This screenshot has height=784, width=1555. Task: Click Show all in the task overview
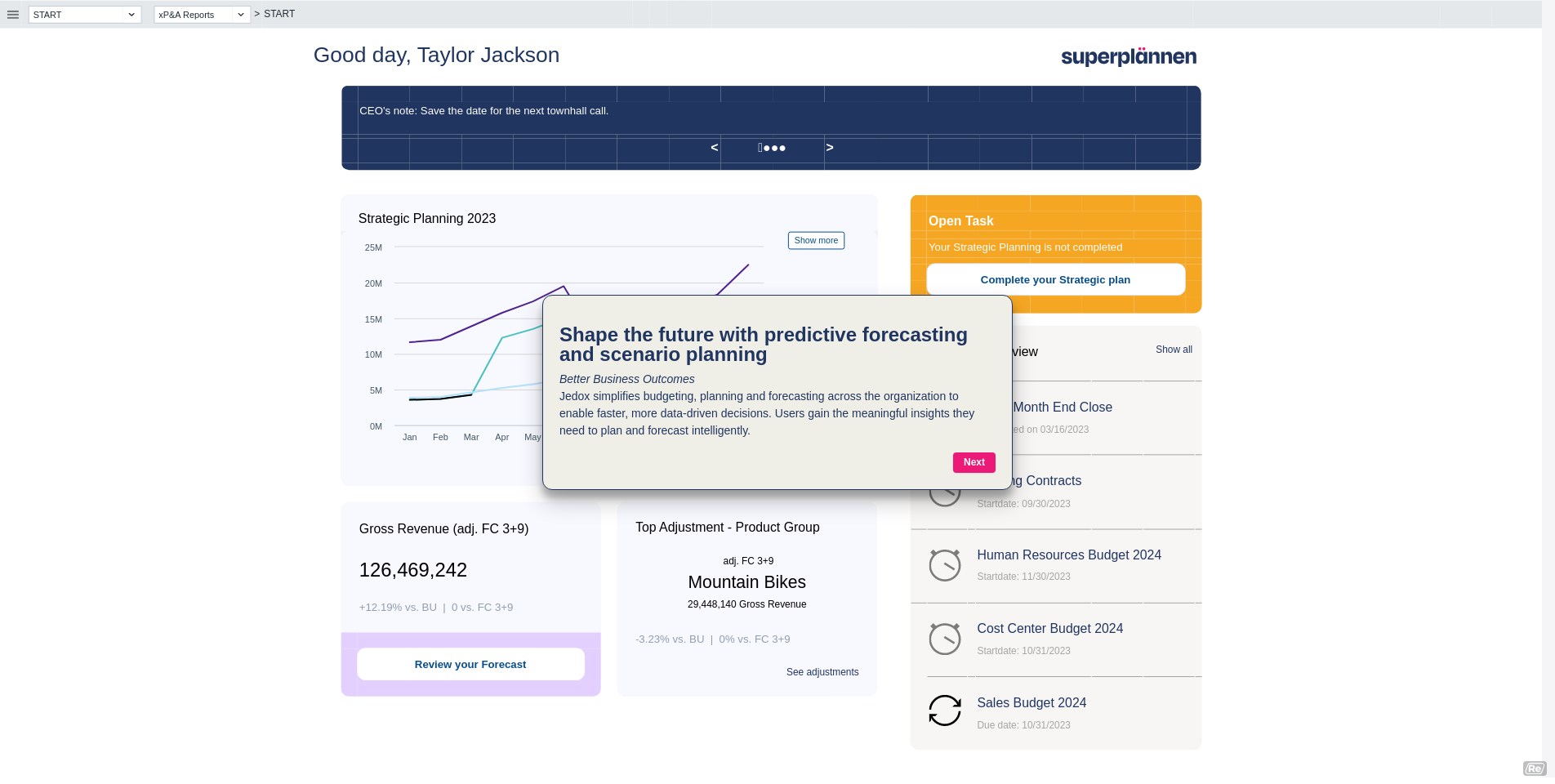[1174, 350]
